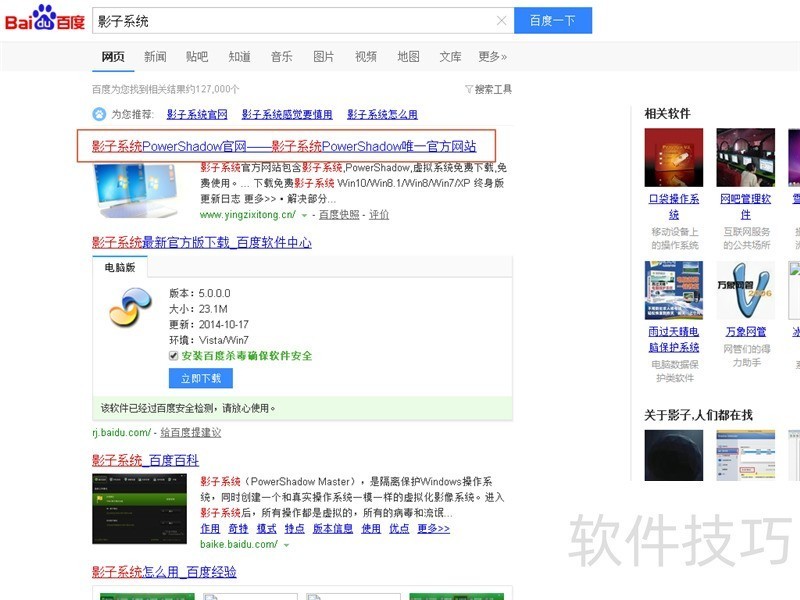This screenshot has width=800, height=600.
Task: Click the 立即下载 download button
Action: pos(201,379)
